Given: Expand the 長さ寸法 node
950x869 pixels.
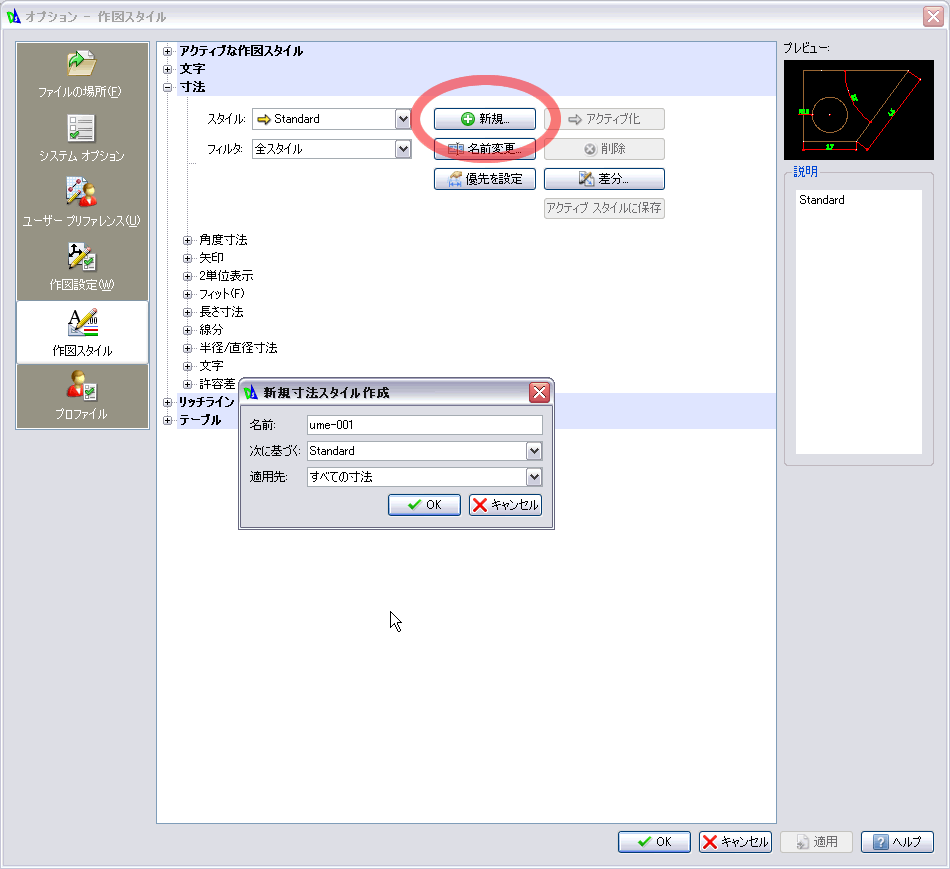Looking at the screenshot, I should pyautogui.click(x=188, y=313).
